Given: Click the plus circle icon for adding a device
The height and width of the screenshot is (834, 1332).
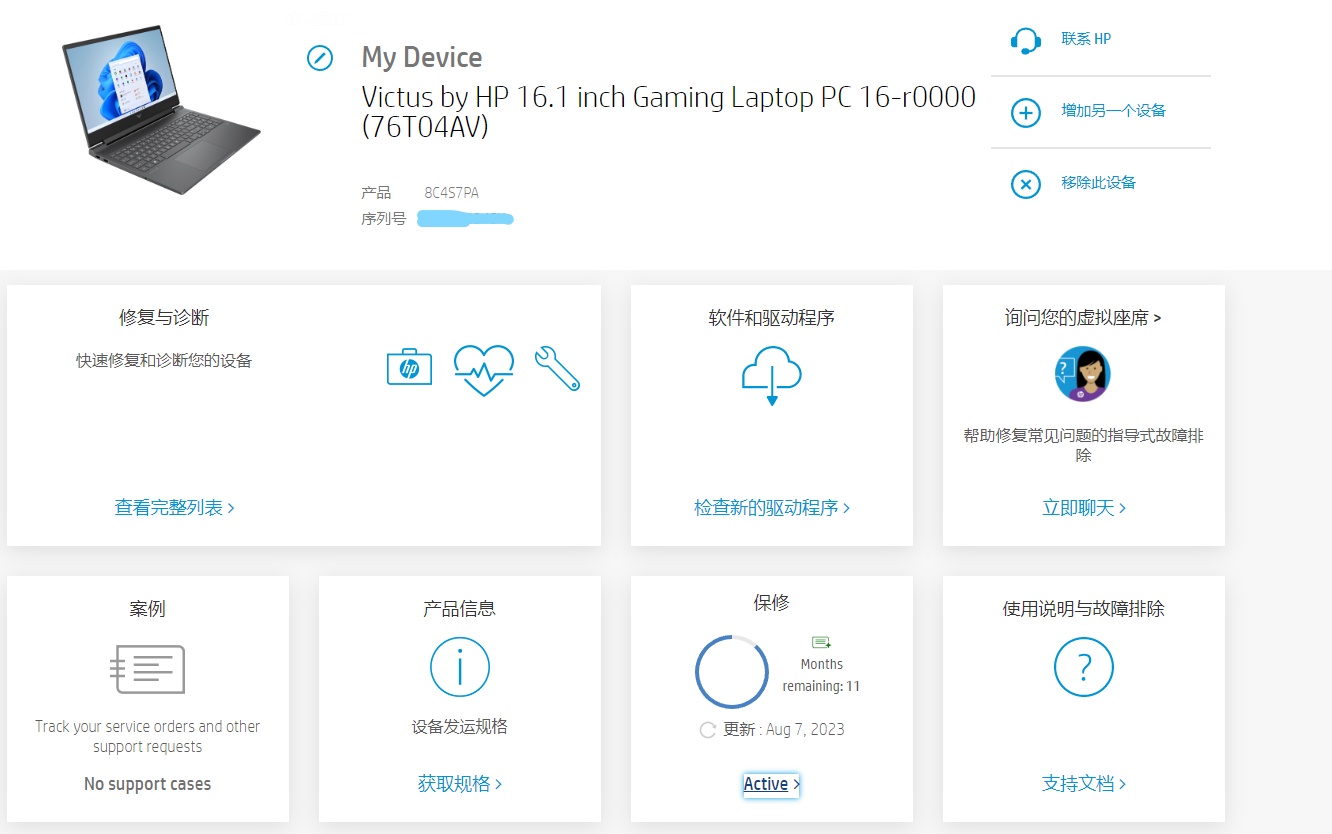Looking at the screenshot, I should coord(1026,112).
